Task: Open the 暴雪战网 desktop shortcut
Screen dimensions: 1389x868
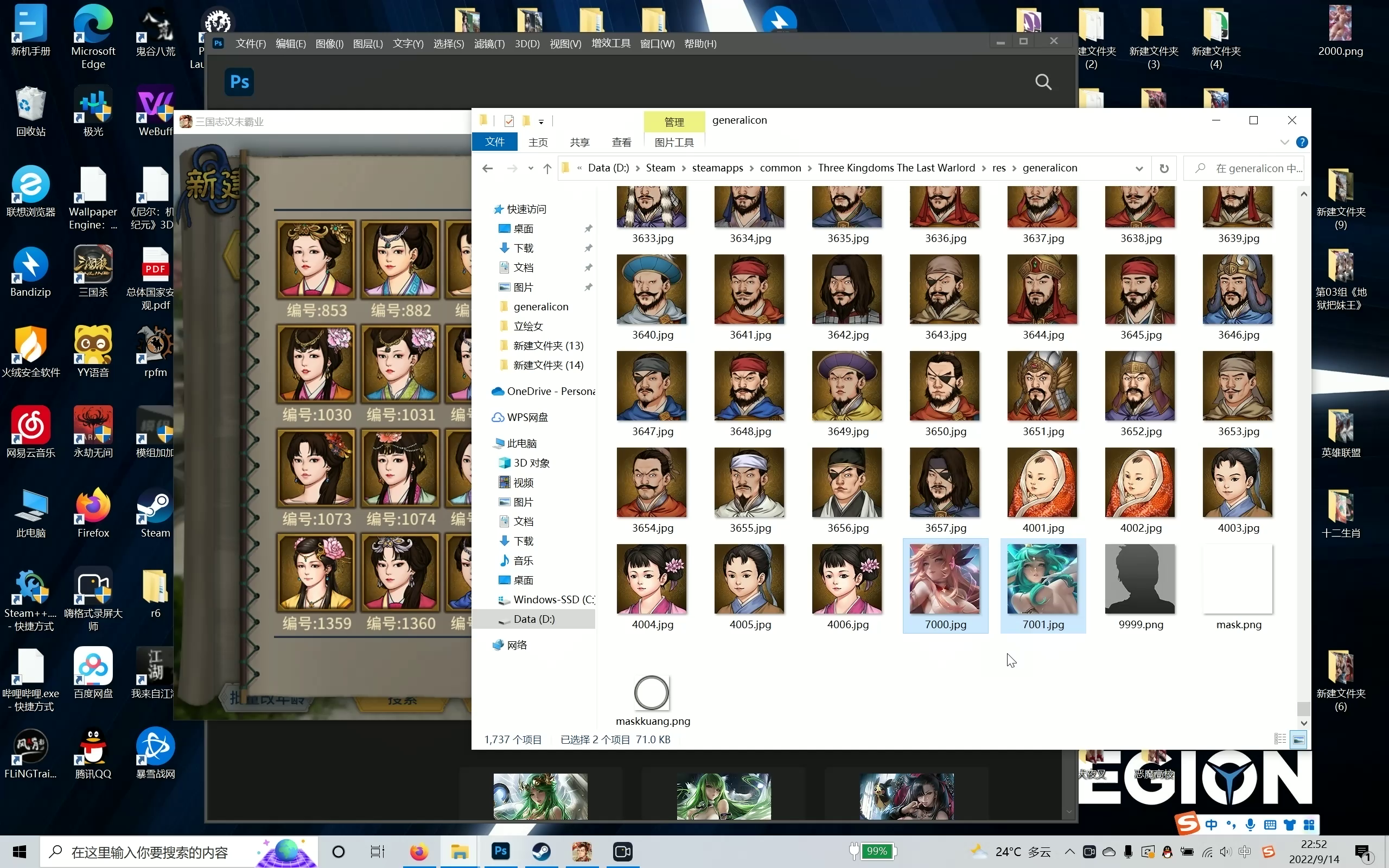Action: [155, 754]
